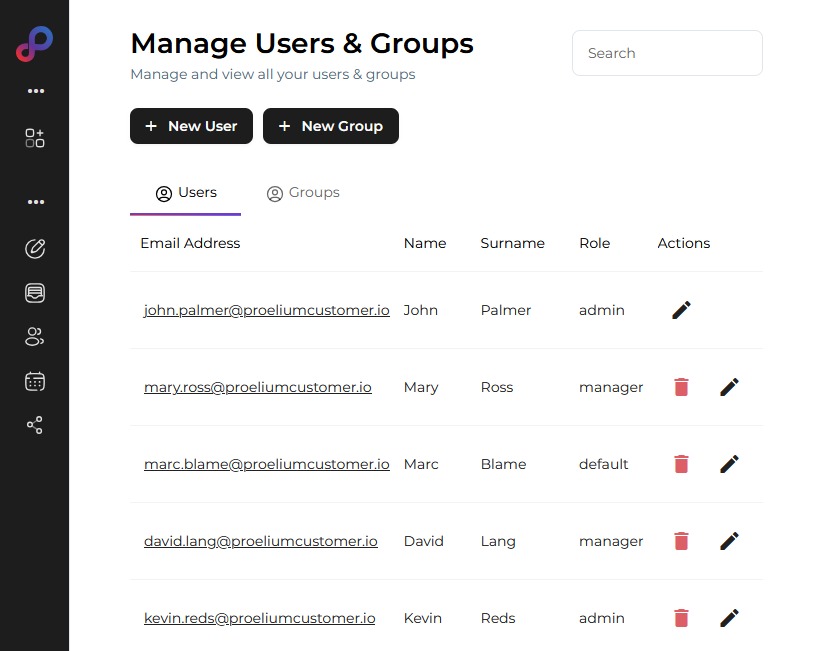Open the paperclip attachment icon in sidebar
823x651 pixels.
click(35, 249)
